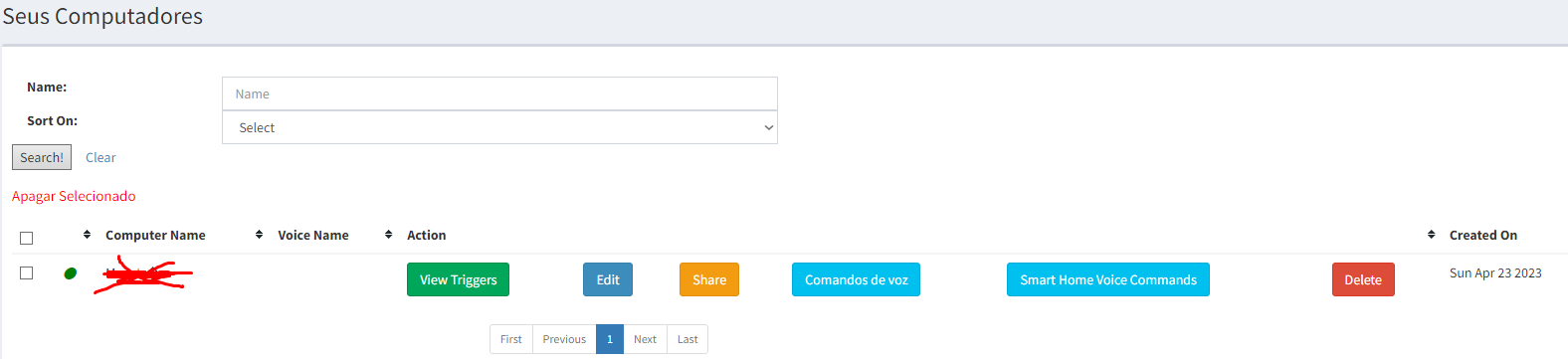Click the Computer Name column header

155,235
